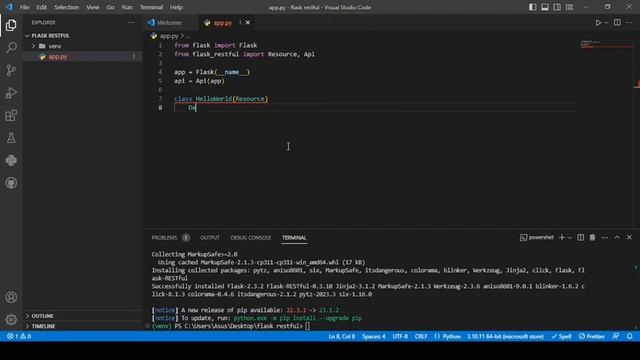Open Source Control view
Image resolution: width=640 pixels, height=360 pixels.
(11, 70)
